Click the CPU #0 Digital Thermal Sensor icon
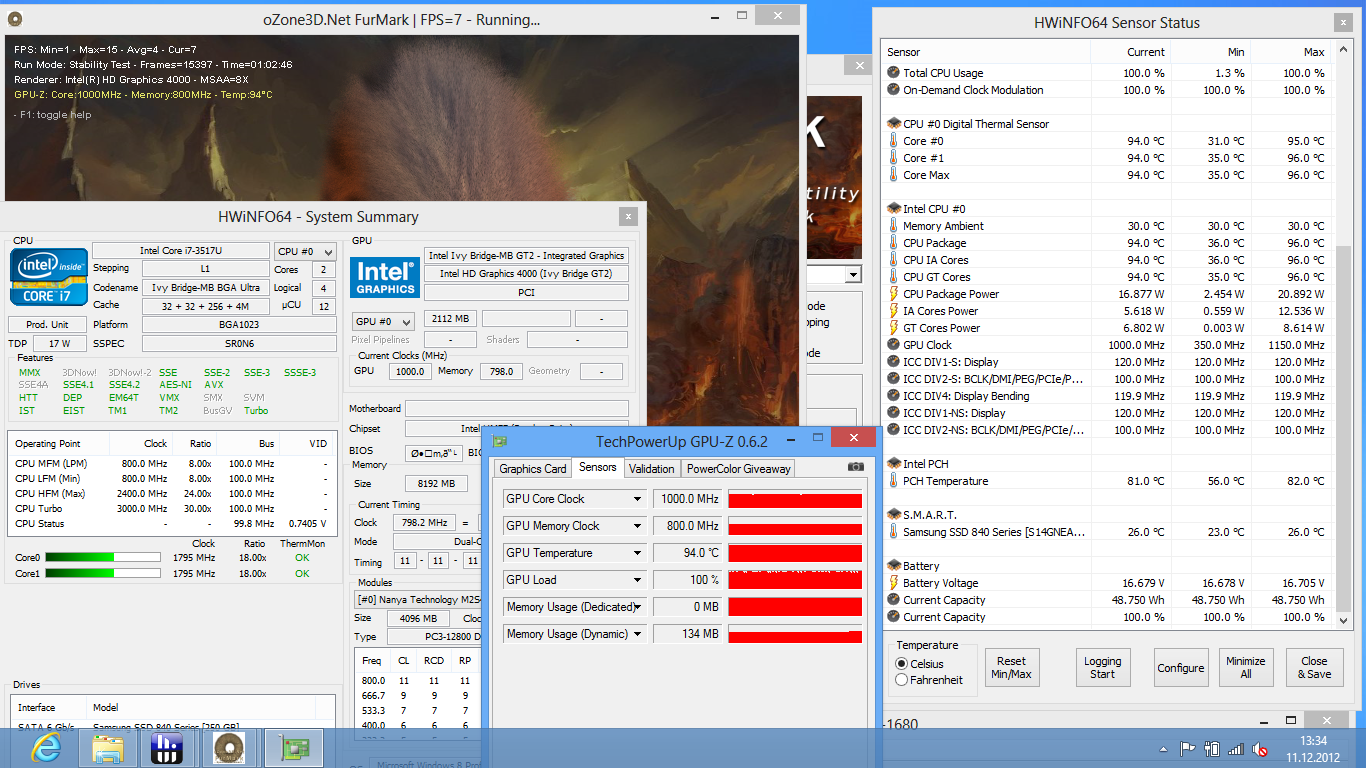This screenshot has width=1366, height=768. coord(893,124)
